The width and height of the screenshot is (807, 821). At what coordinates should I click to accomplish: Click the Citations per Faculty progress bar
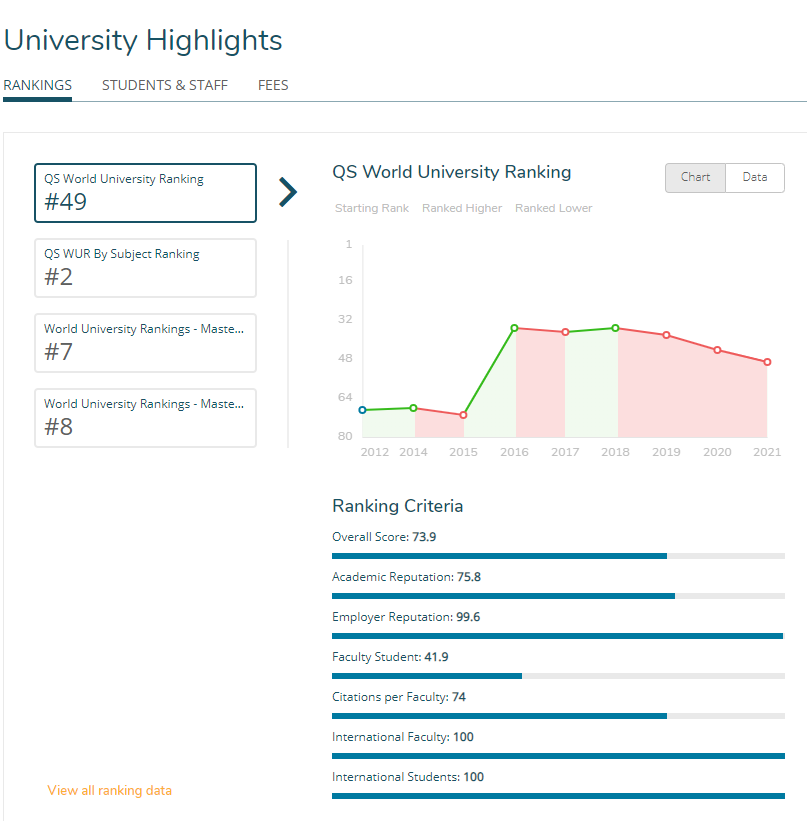tap(558, 716)
